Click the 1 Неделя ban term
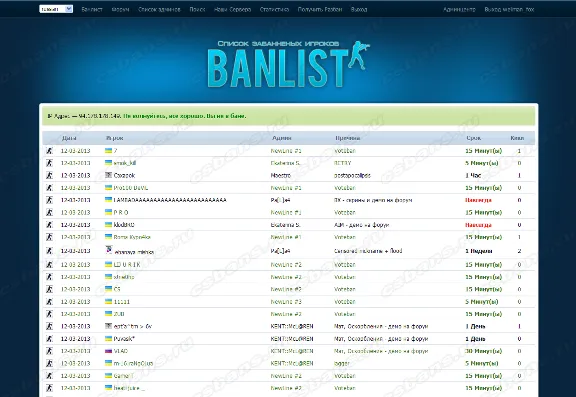 pos(479,251)
